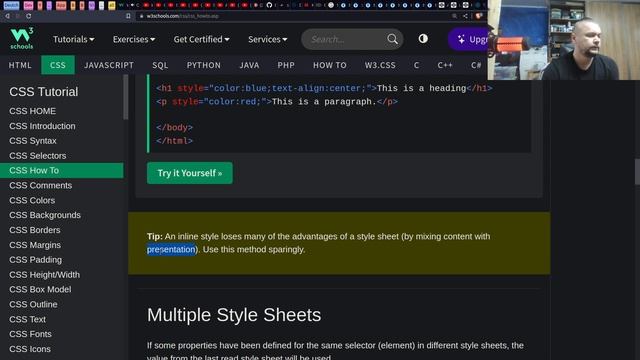Screen dimensions: 640x360
Task: Click the bookmark icon in address bar
Action: click(128, 16)
